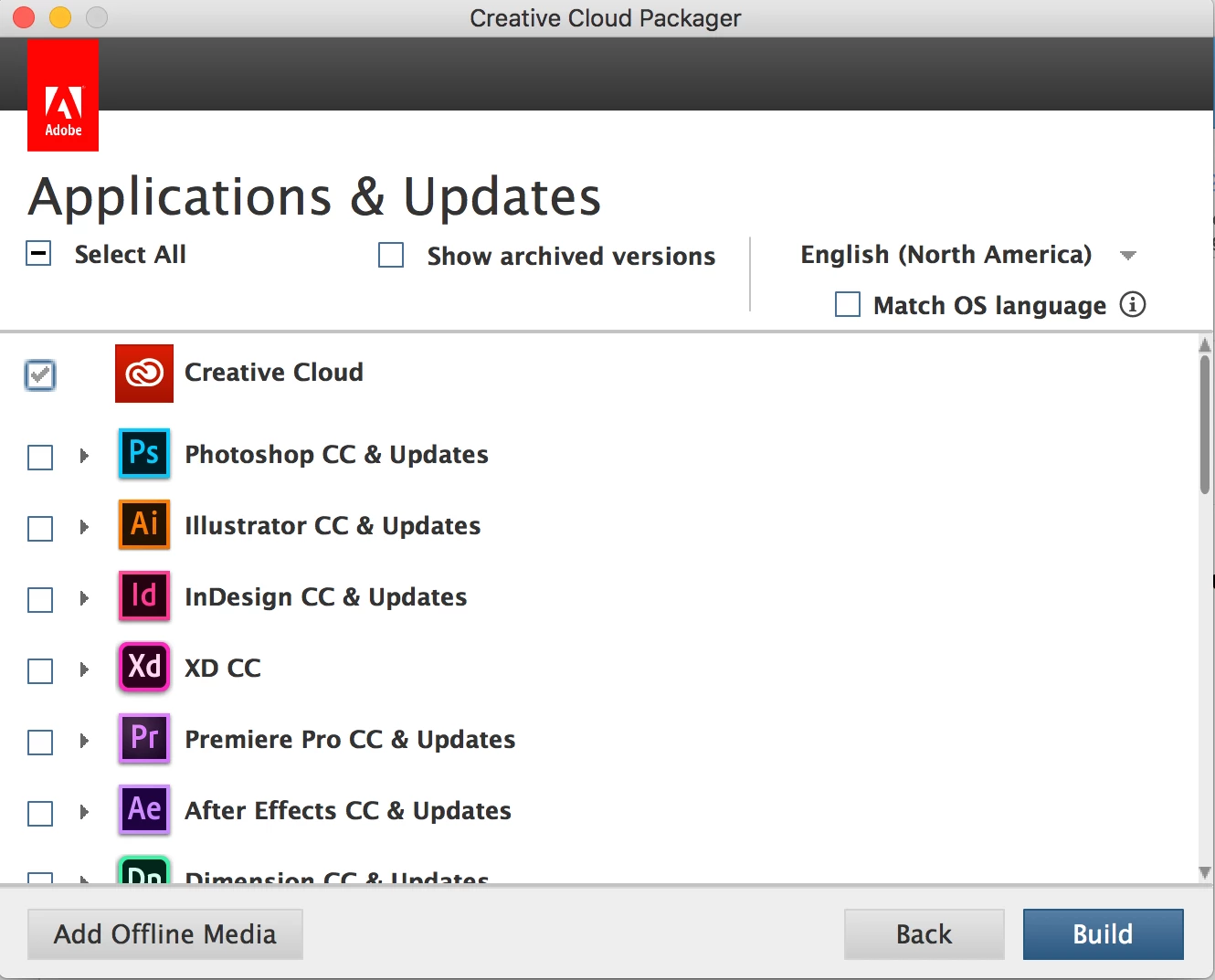Uncheck the Creative Cloud checkbox

click(x=40, y=374)
